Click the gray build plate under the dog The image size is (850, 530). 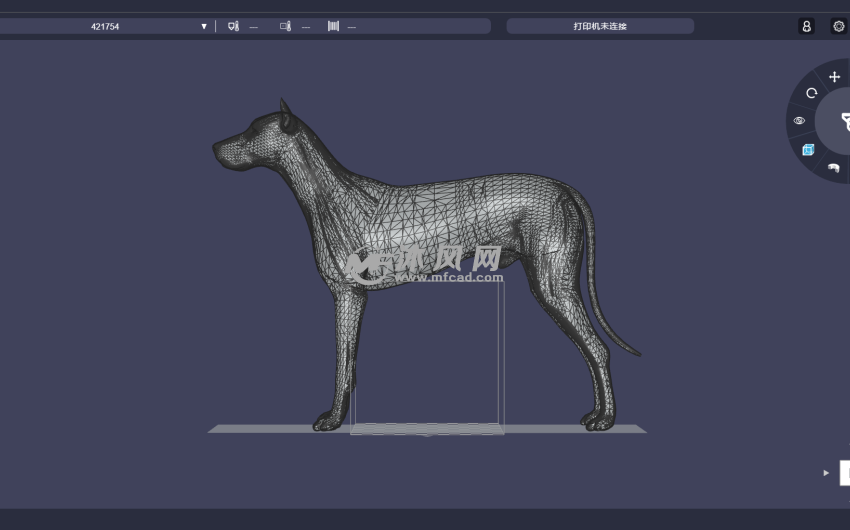coord(260,429)
